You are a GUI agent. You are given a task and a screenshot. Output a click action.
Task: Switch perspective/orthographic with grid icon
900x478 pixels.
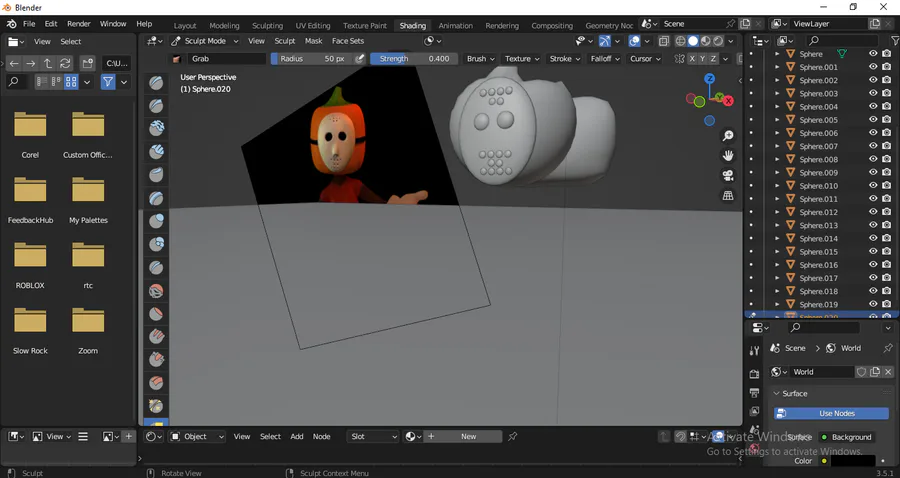(728, 196)
